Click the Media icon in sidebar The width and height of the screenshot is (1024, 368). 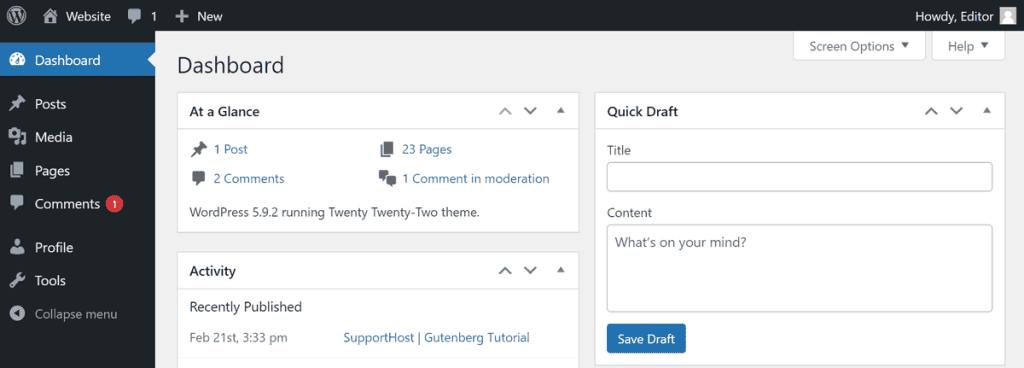point(18,137)
